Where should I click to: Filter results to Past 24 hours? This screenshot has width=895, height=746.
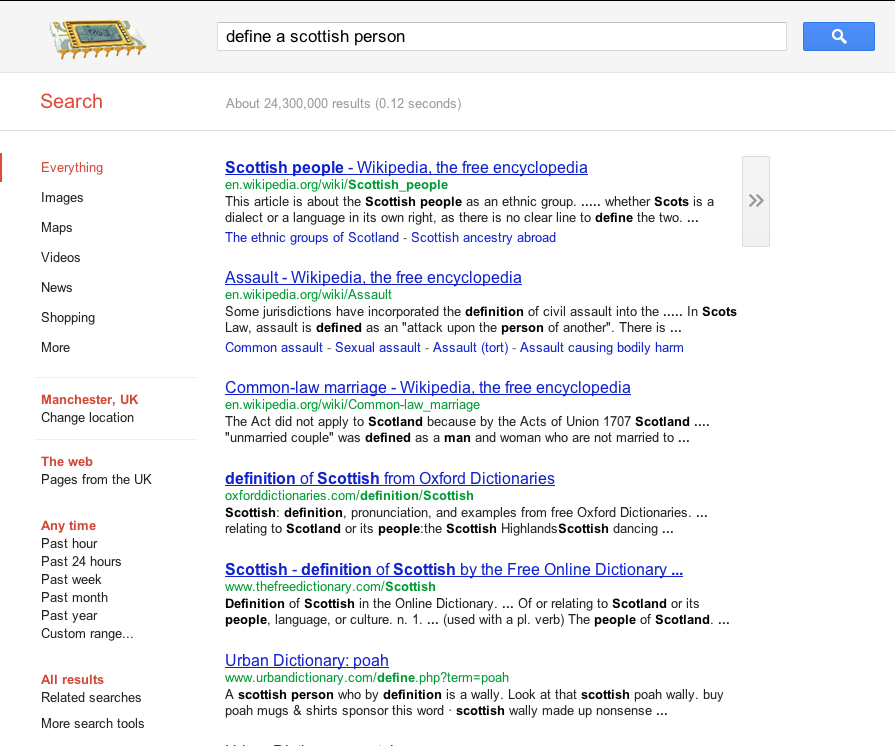(x=81, y=562)
